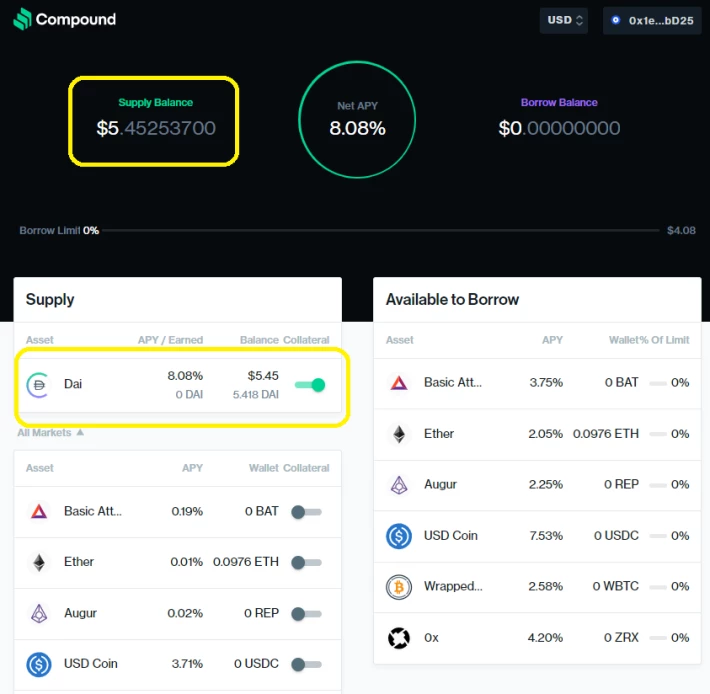Click the Supply Balance amount $5.45253700
This screenshot has width=710, height=694.
coord(156,128)
